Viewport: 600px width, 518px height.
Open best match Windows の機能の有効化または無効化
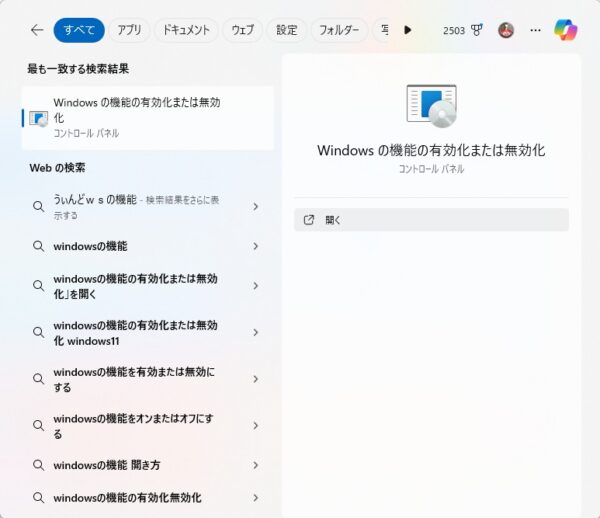pyautogui.click(x=148, y=118)
